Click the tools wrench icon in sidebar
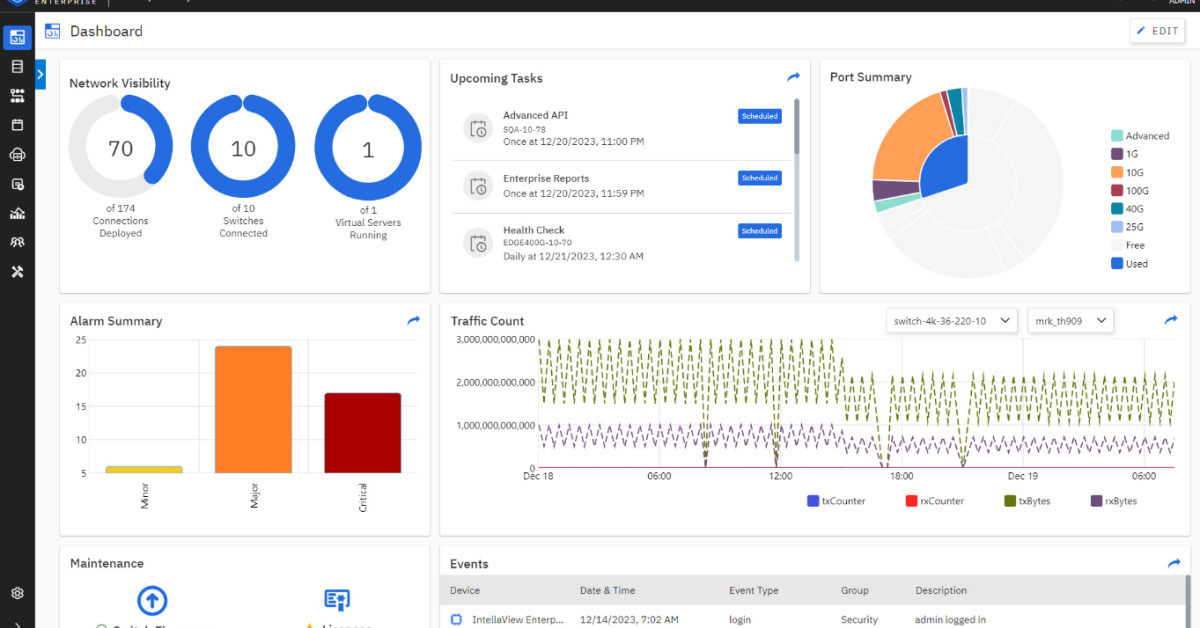 pyautogui.click(x=17, y=272)
